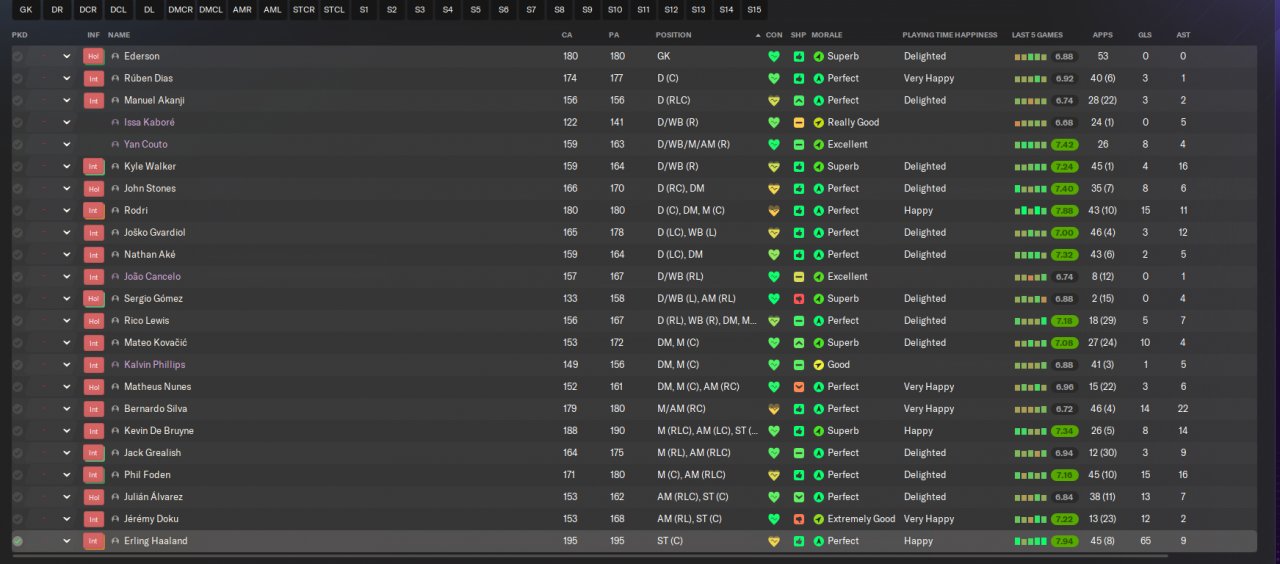Select the DCR position slot
This screenshot has height=564, width=1280.
pyautogui.click(x=88, y=10)
